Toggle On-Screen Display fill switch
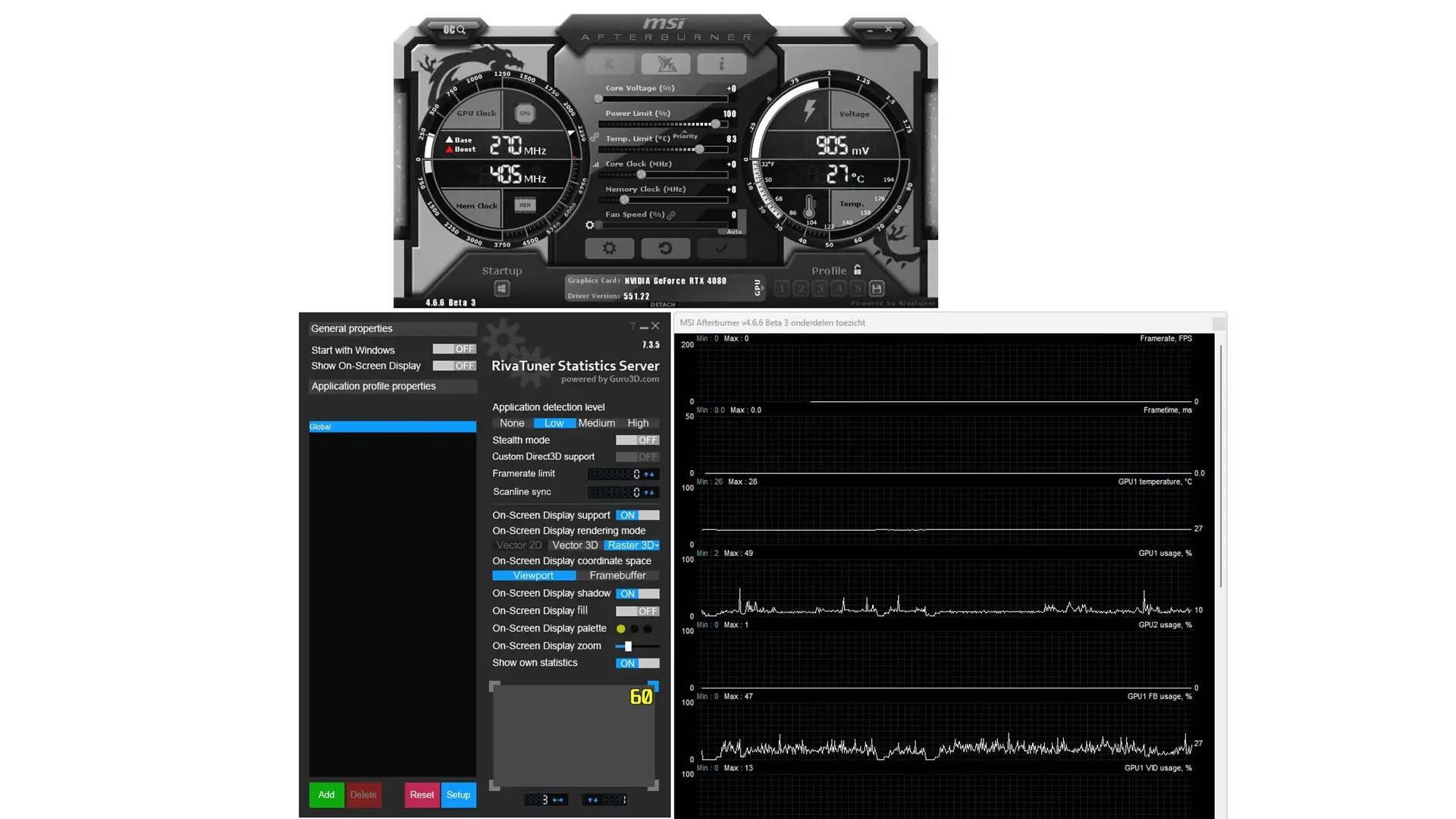Screen dimensions: 1456x819 point(638,611)
